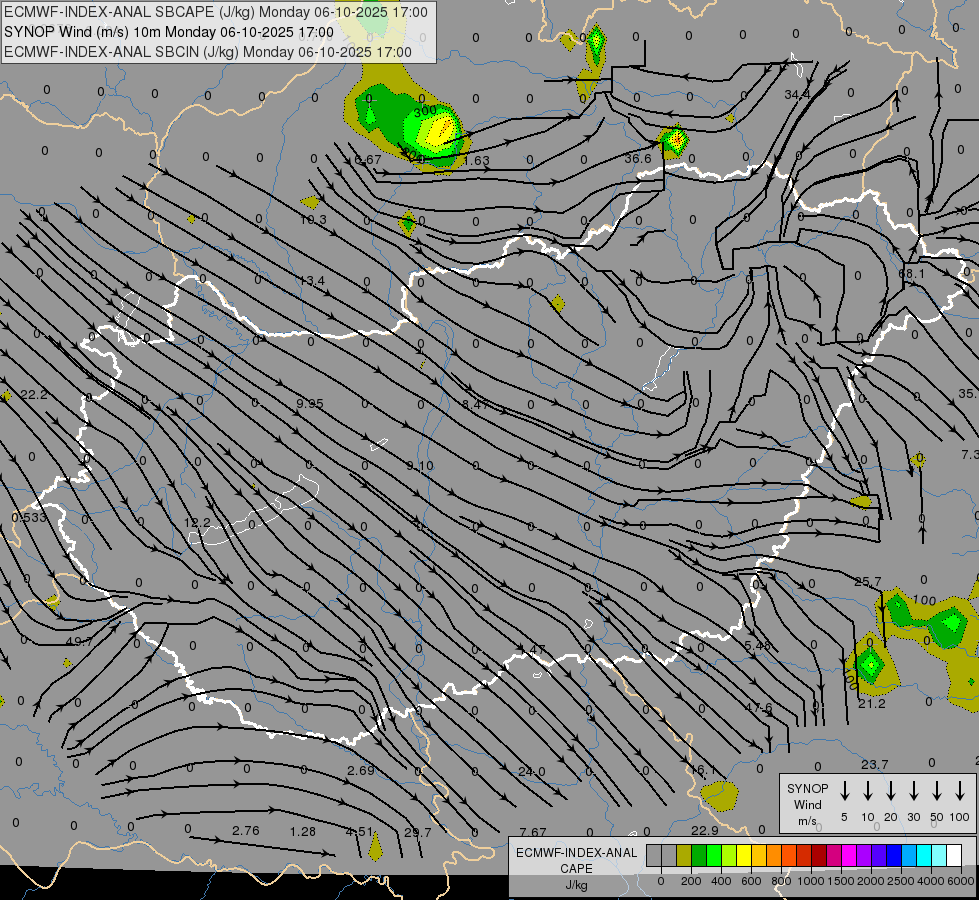979x900 pixels.
Task: Select the bright cyan swatch in CAPE legend
Action: click(x=923, y=856)
